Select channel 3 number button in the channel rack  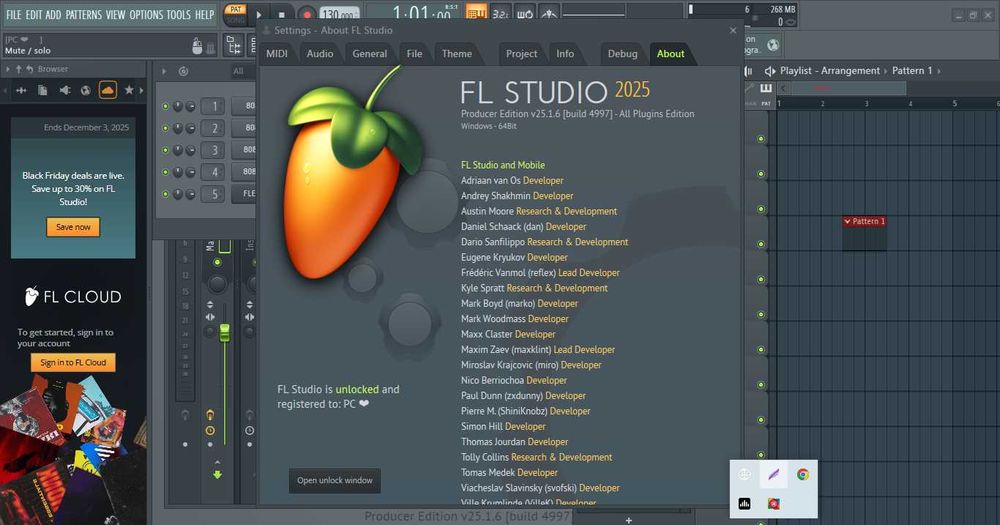pos(214,150)
